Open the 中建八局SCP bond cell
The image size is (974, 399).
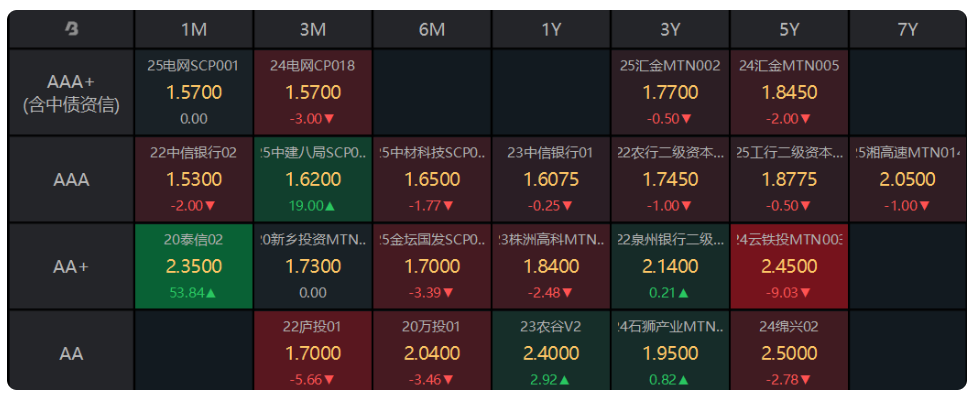(x=313, y=180)
